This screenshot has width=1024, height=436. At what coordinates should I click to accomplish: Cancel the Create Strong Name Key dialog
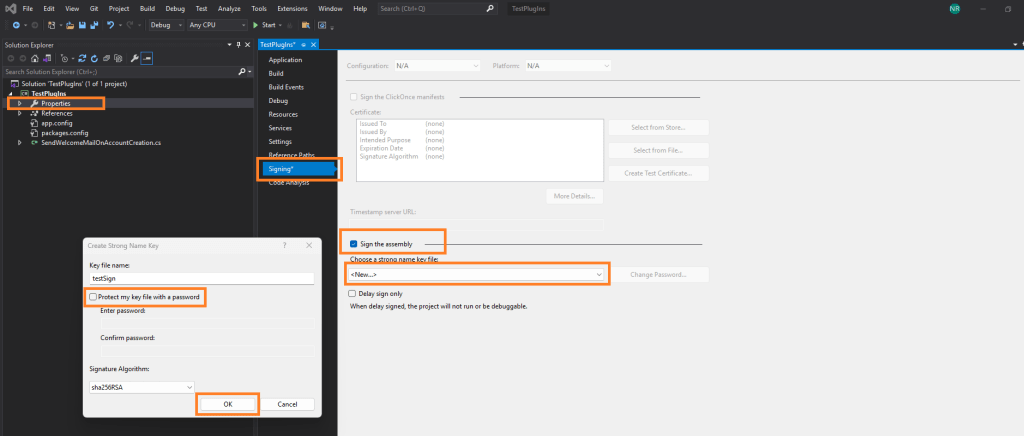coord(287,404)
